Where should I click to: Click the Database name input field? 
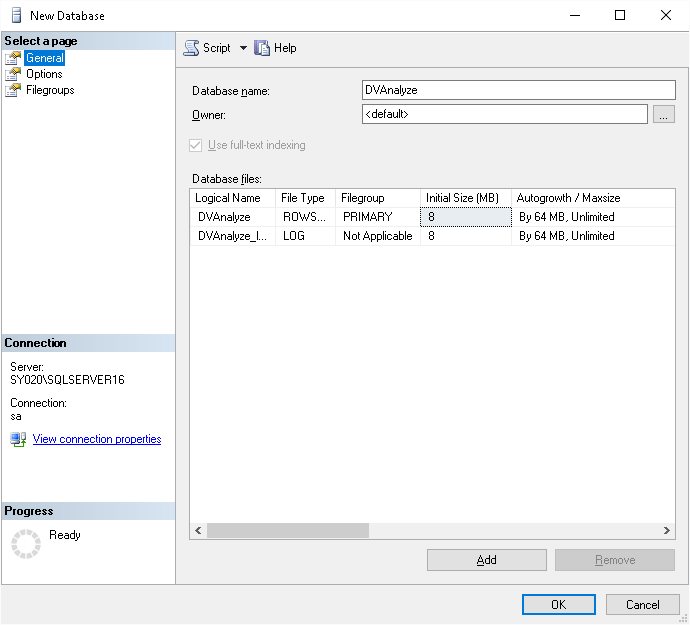(518, 90)
